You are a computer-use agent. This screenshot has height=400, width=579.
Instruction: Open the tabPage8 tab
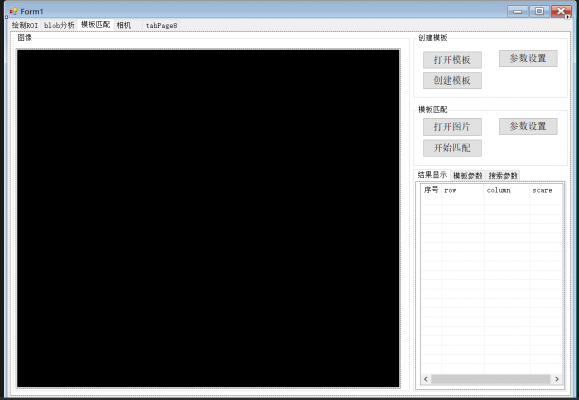161,25
